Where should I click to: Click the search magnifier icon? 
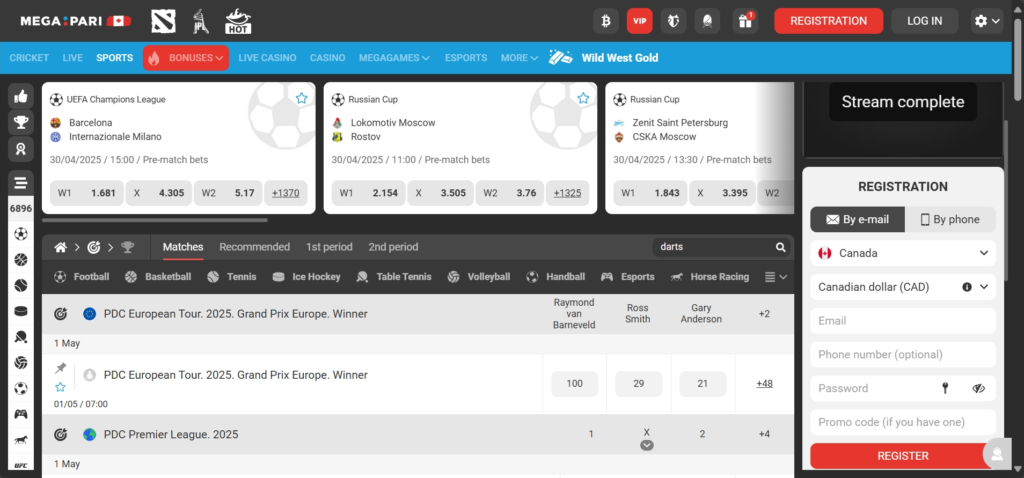coord(780,247)
